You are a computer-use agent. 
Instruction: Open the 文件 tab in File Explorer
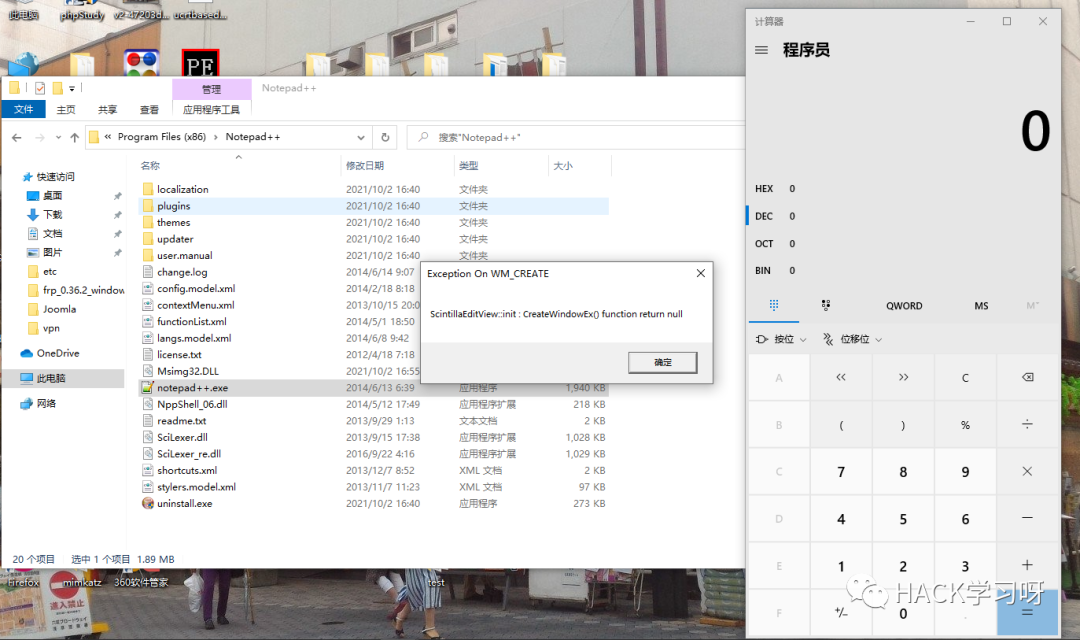point(23,110)
